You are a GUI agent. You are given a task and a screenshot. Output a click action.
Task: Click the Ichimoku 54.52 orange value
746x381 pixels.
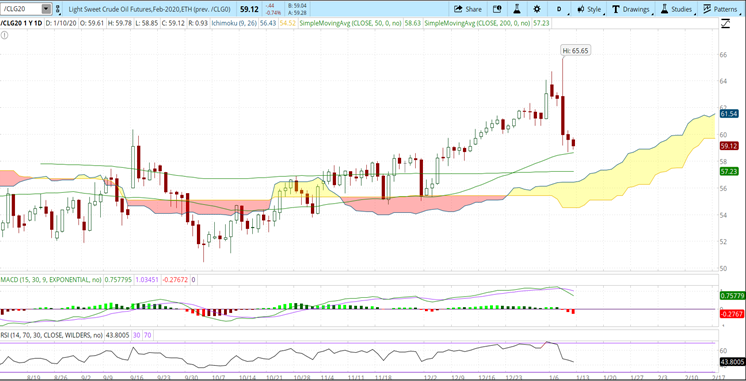[288, 22]
